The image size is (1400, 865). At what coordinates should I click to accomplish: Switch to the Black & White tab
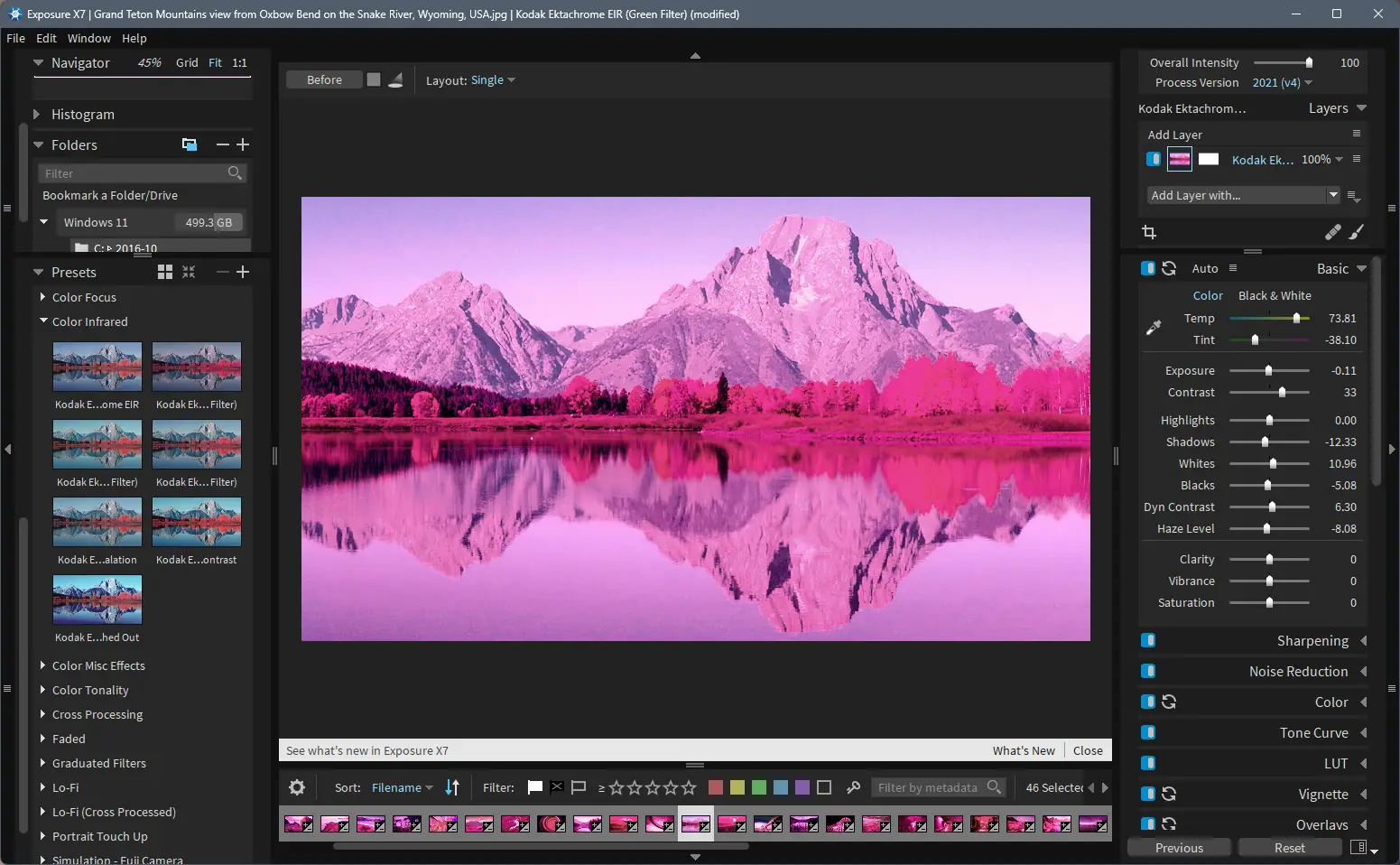[1275, 295]
